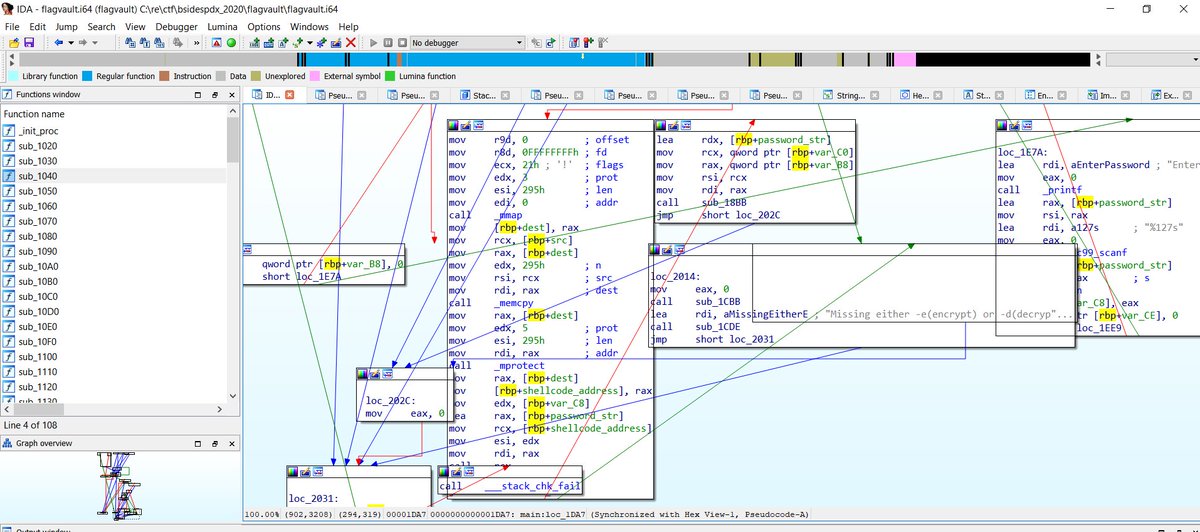
Task: Expand the hidden toolbar chevron
Action: 196,43
